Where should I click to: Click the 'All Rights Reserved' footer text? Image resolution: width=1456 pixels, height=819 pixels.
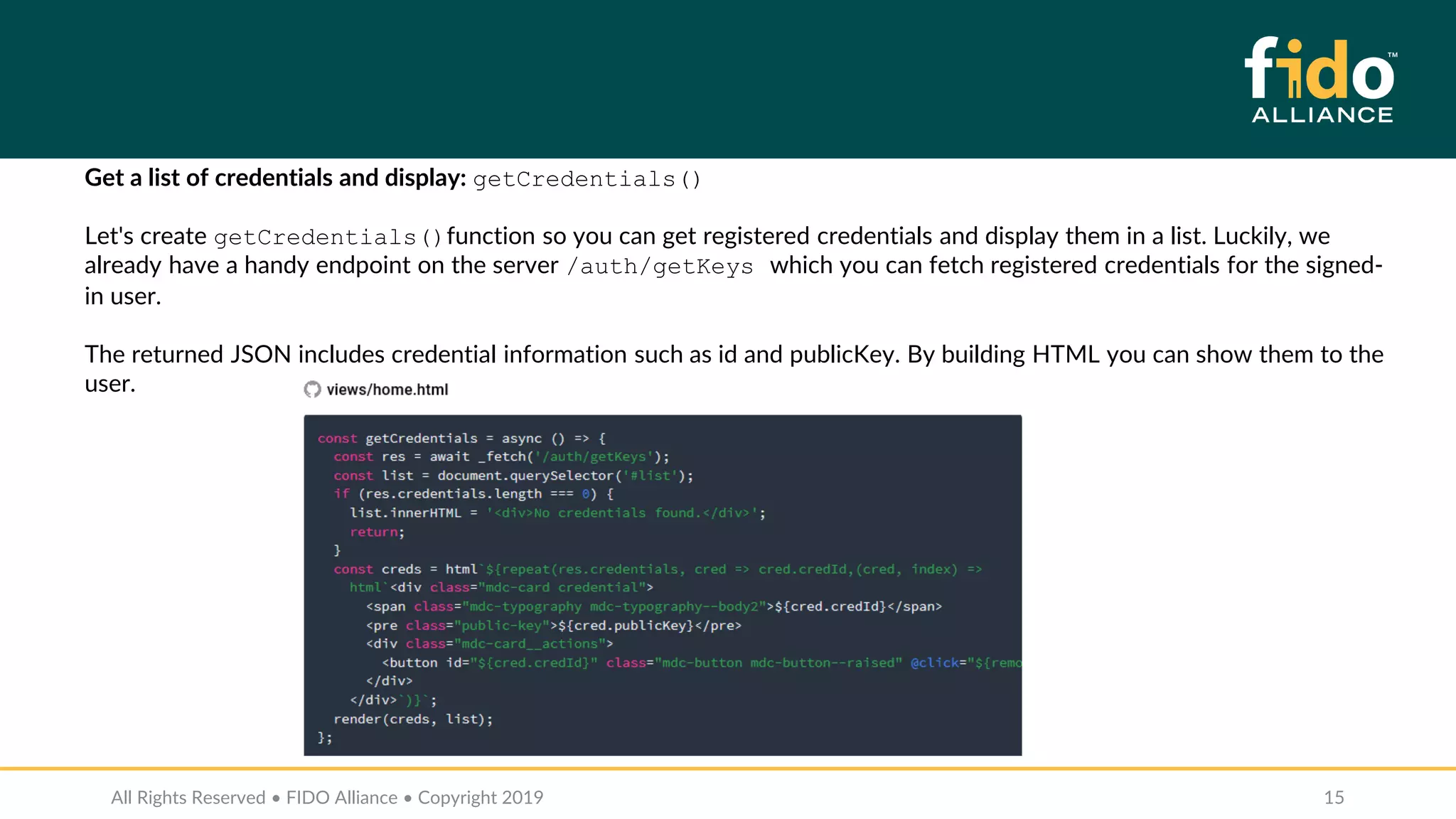[x=188, y=798]
